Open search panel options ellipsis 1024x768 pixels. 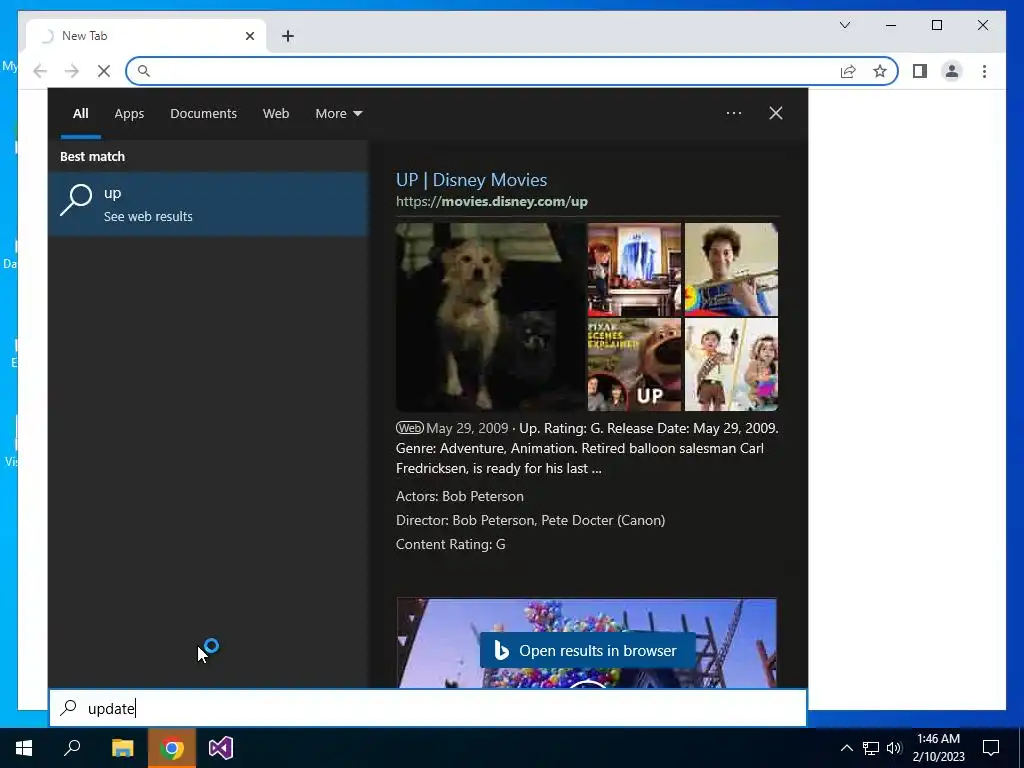point(733,113)
